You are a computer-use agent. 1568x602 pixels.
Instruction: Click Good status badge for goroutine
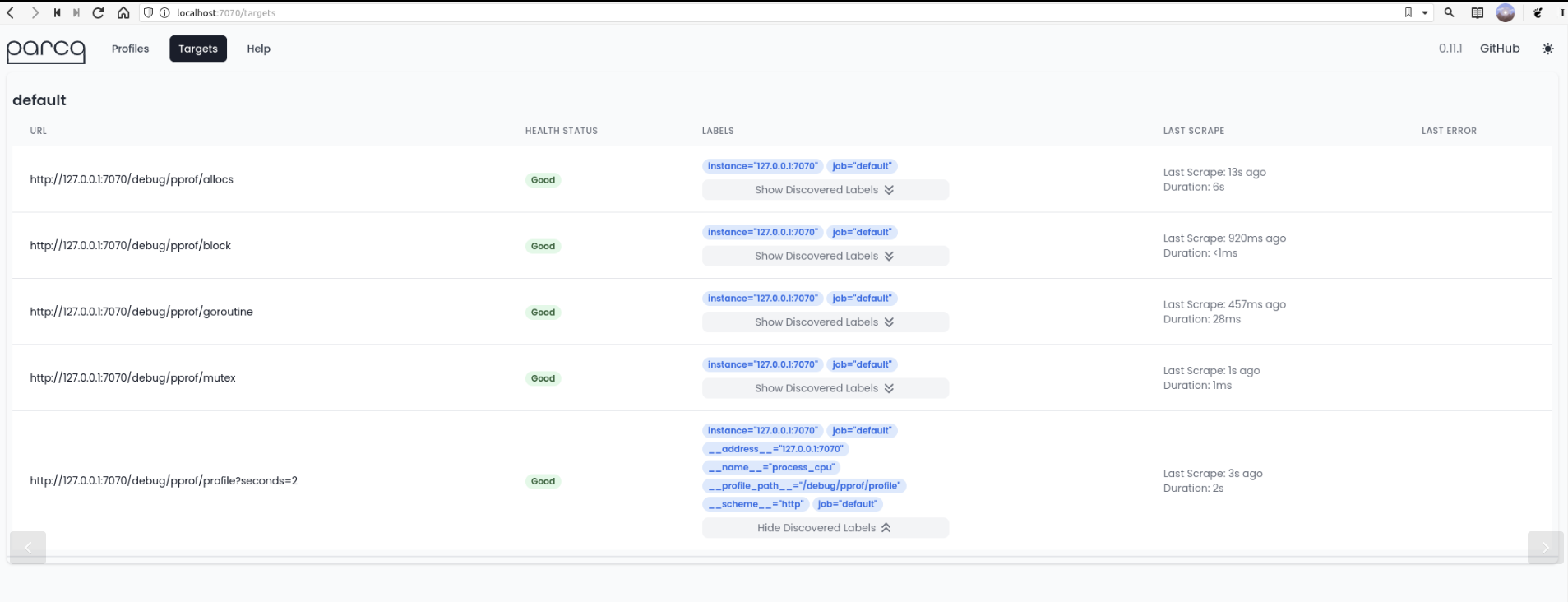click(543, 313)
